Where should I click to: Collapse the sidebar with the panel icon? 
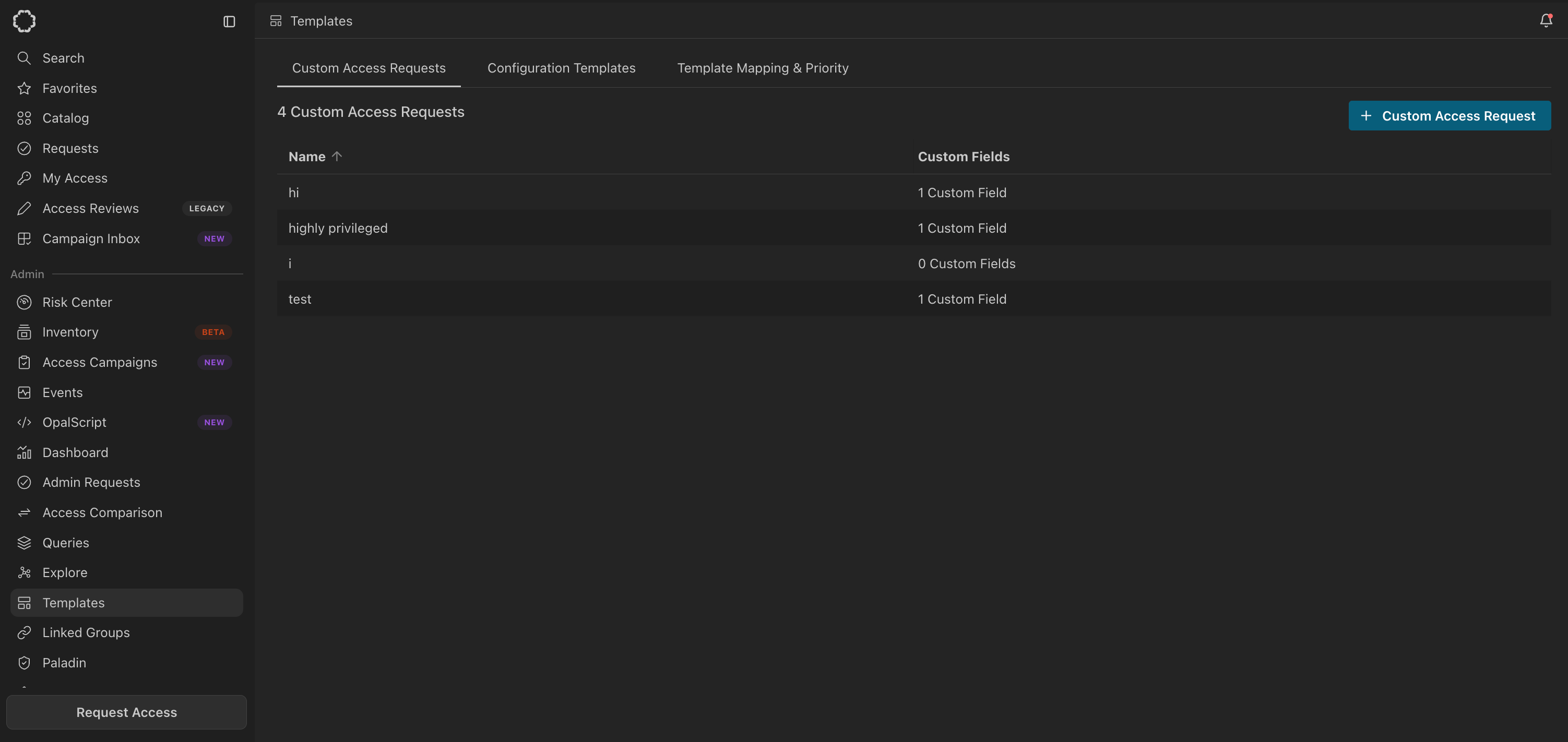point(229,21)
